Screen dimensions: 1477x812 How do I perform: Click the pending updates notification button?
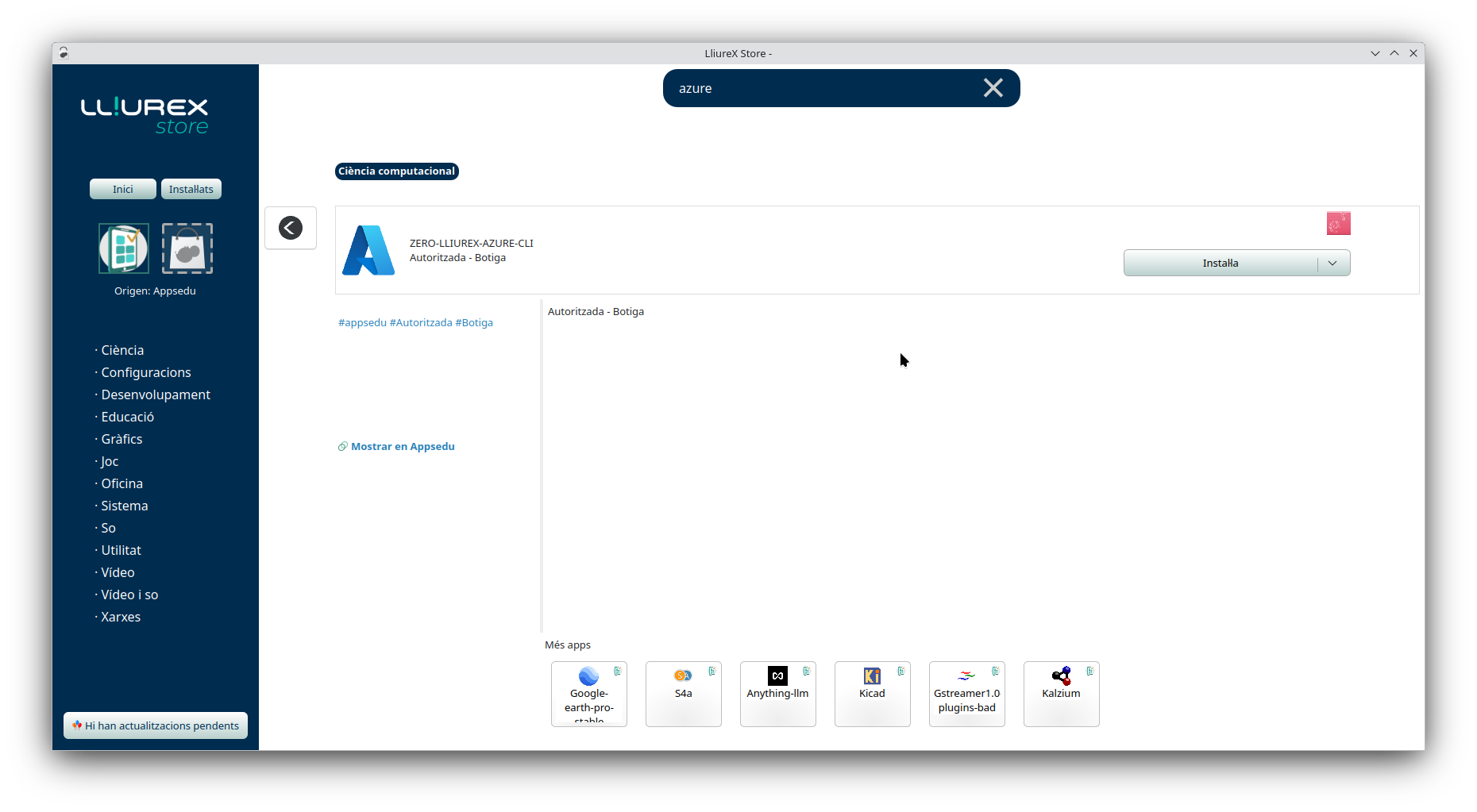[x=156, y=725]
